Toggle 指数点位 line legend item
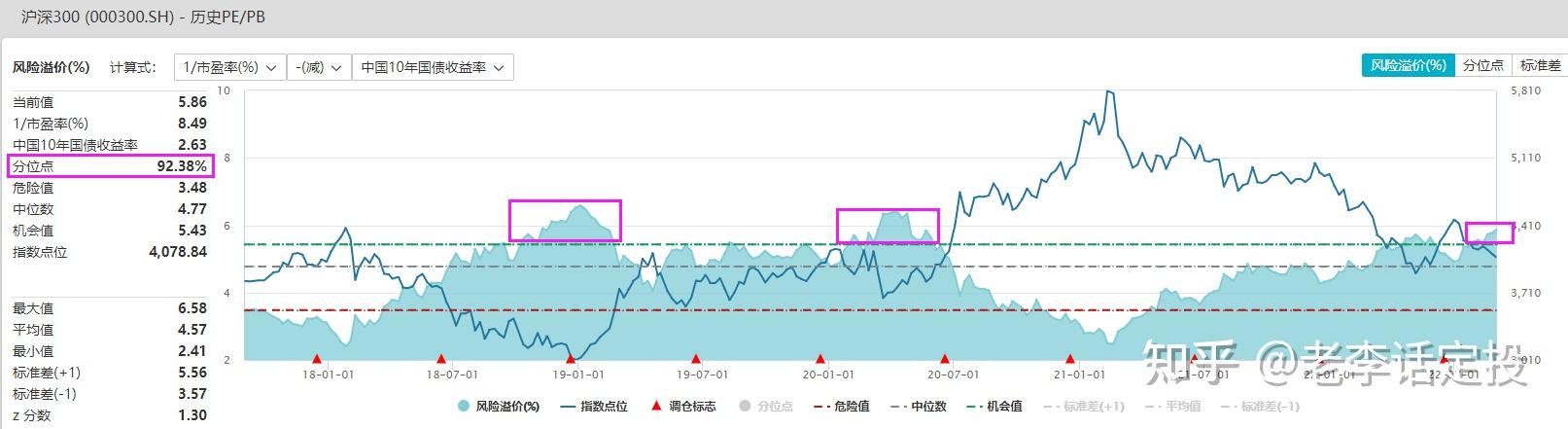This screenshot has height=429, width=1568. click(x=594, y=406)
